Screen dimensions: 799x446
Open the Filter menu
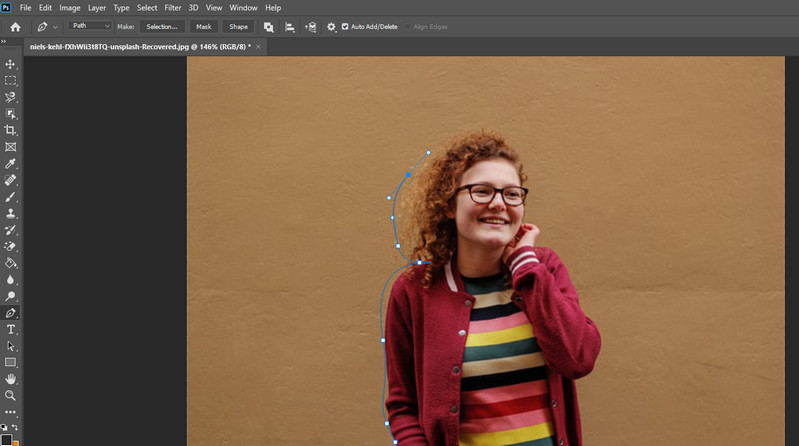click(173, 7)
